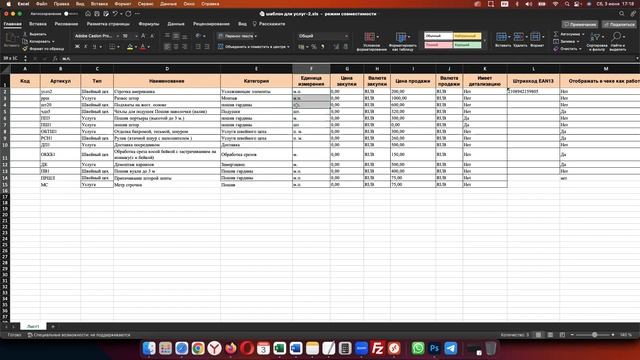
Task: Click the Redo circular arrow icon
Action: coord(128,14)
